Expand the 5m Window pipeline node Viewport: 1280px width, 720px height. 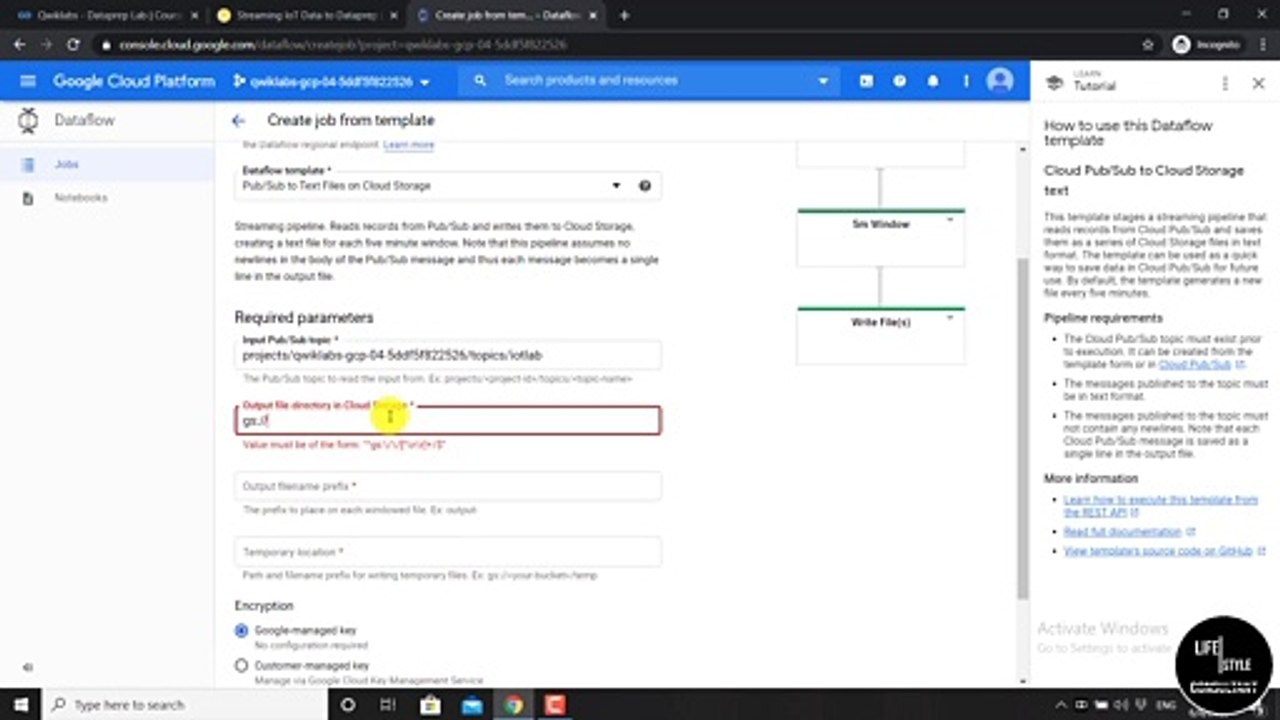(950, 219)
